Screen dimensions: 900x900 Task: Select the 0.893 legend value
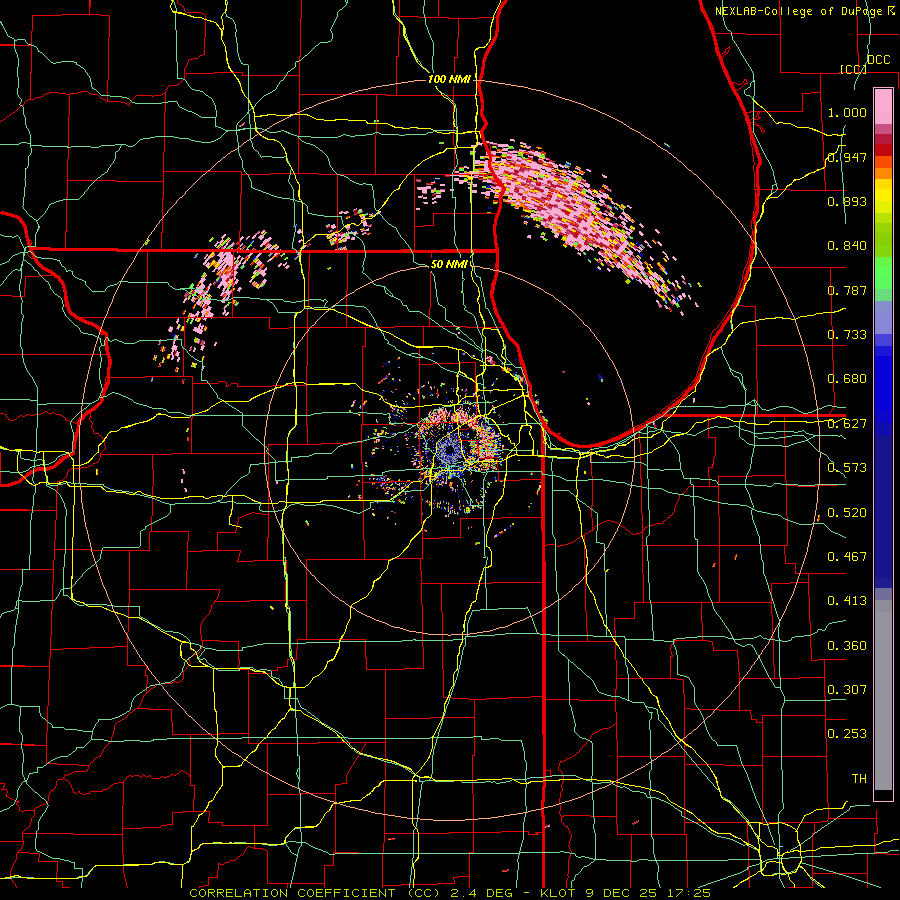tap(847, 201)
